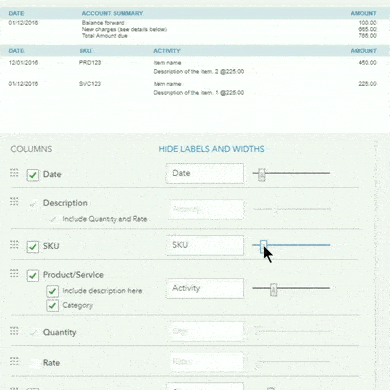Uncheck the Product/Service checkbox
This screenshot has height=390, width=390.
33,275
